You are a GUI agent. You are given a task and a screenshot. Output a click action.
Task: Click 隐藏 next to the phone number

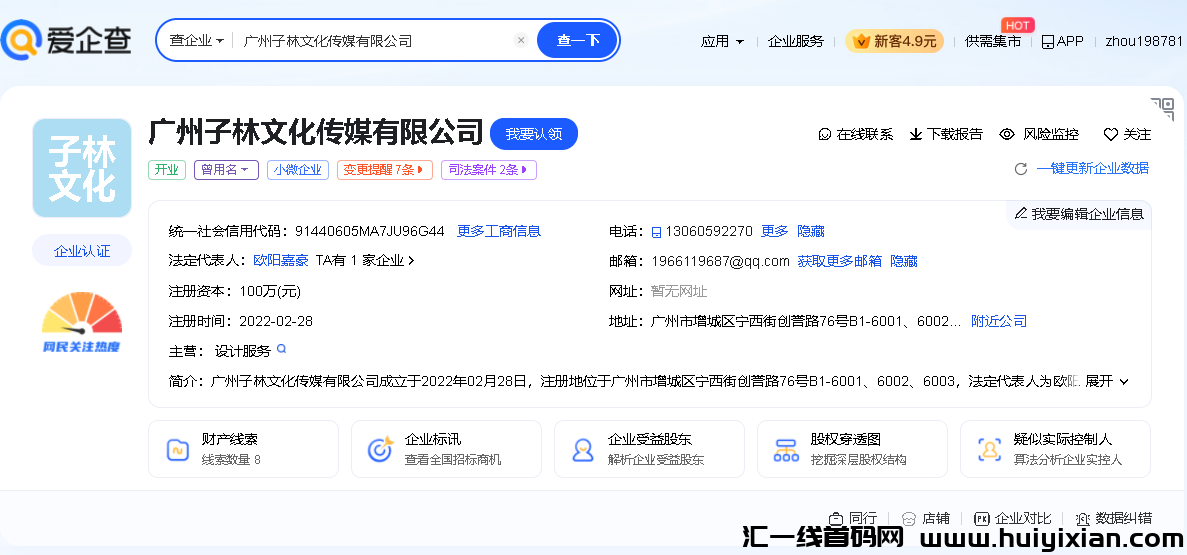click(811, 231)
